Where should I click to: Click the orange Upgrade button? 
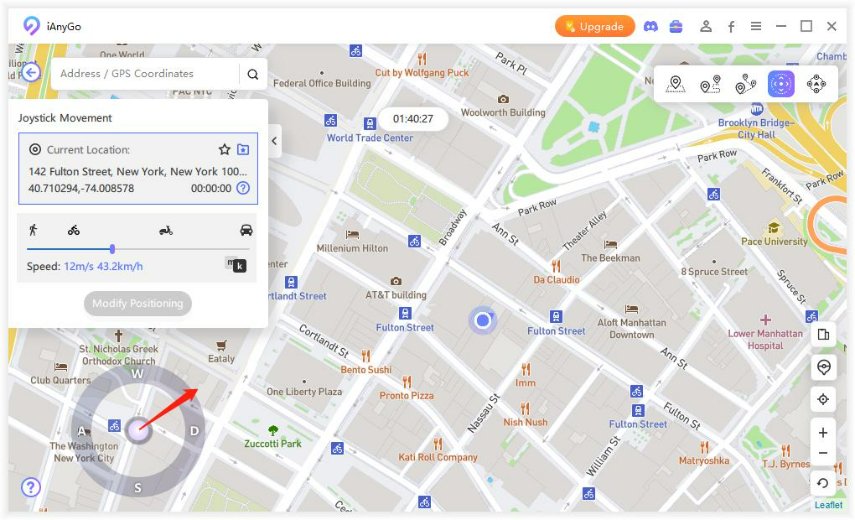tap(595, 27)
